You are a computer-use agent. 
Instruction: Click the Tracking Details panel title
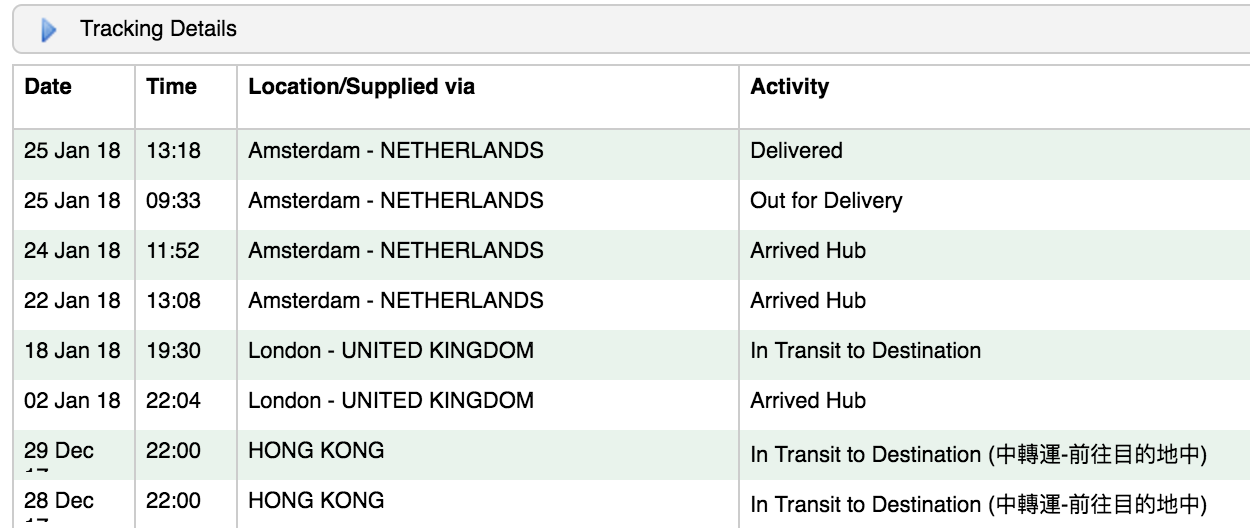(x=158, y=29)
